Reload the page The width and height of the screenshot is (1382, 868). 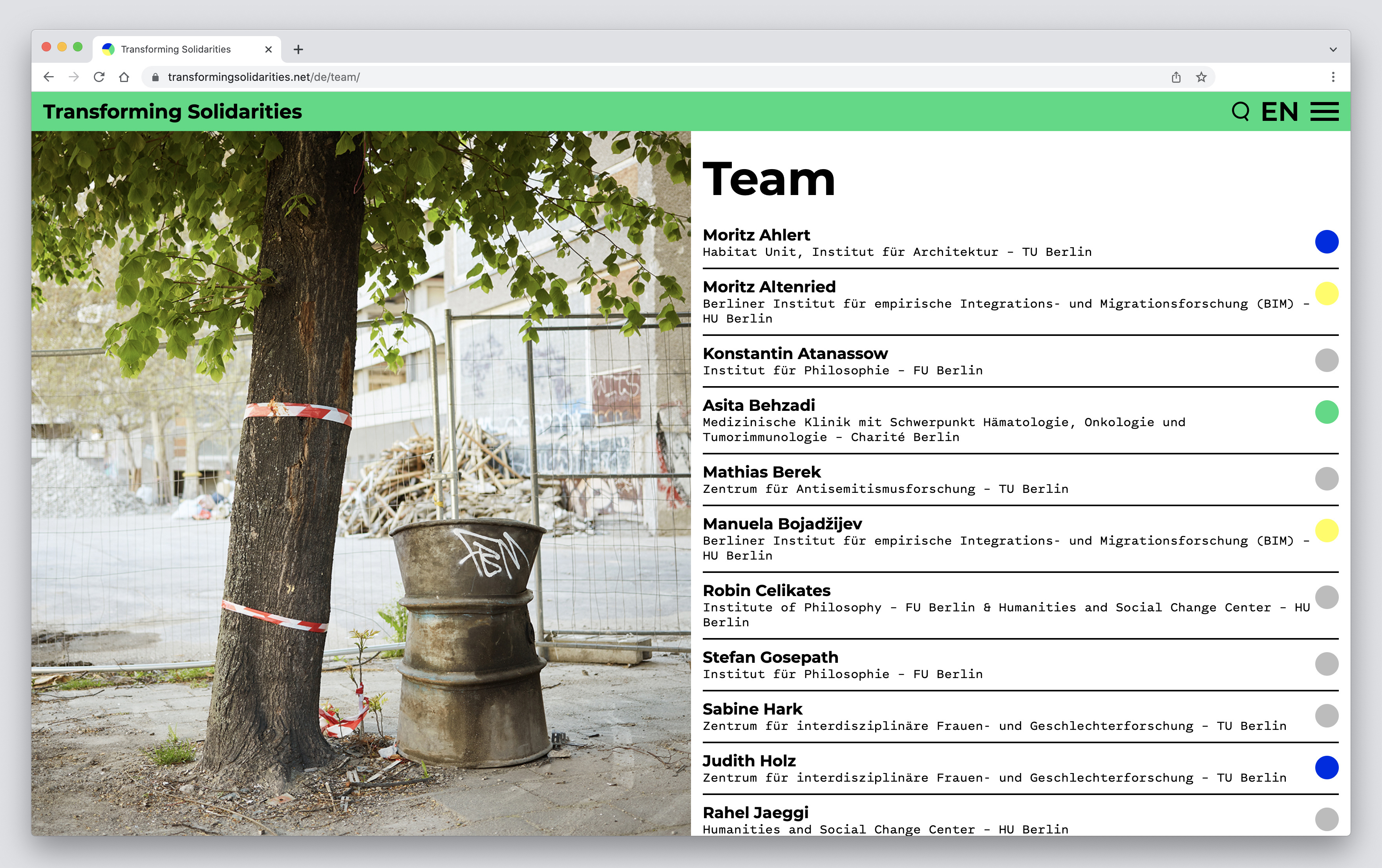point(99,77)
